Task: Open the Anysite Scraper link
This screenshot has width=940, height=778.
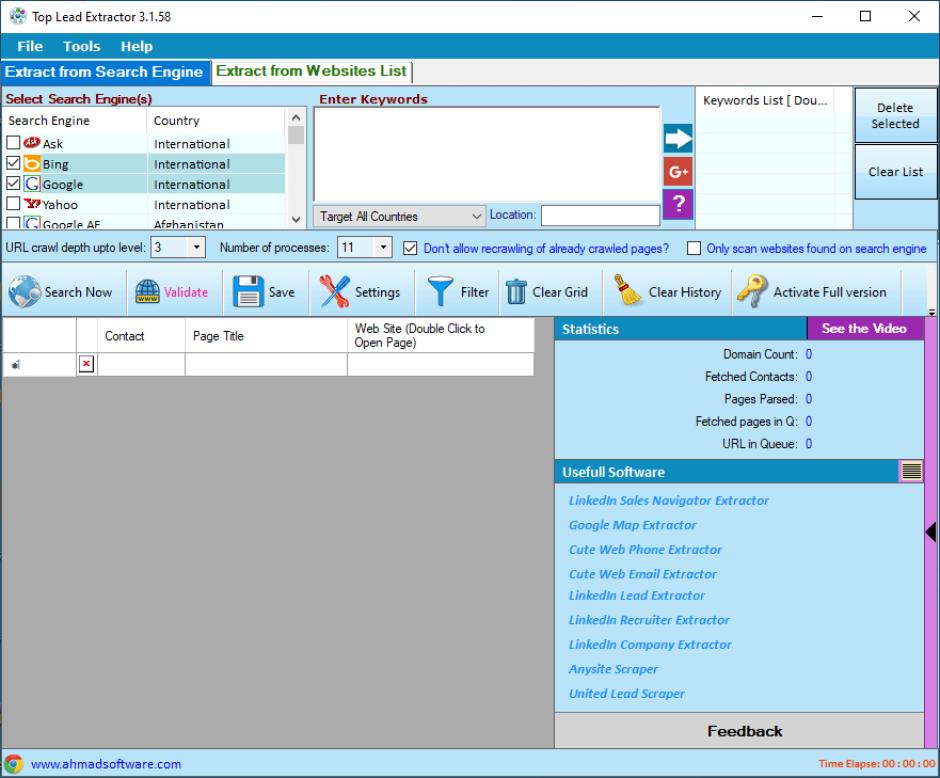Action: 613,670
